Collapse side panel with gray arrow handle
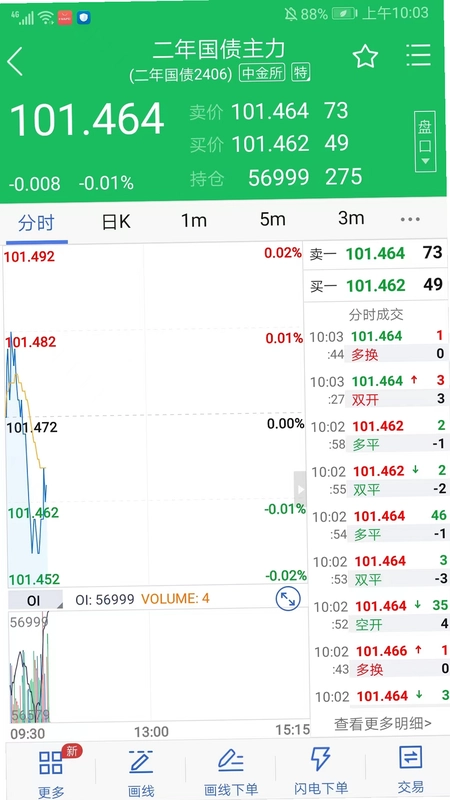Viewport: 450px width, 800px height. (x=300, y=489)
